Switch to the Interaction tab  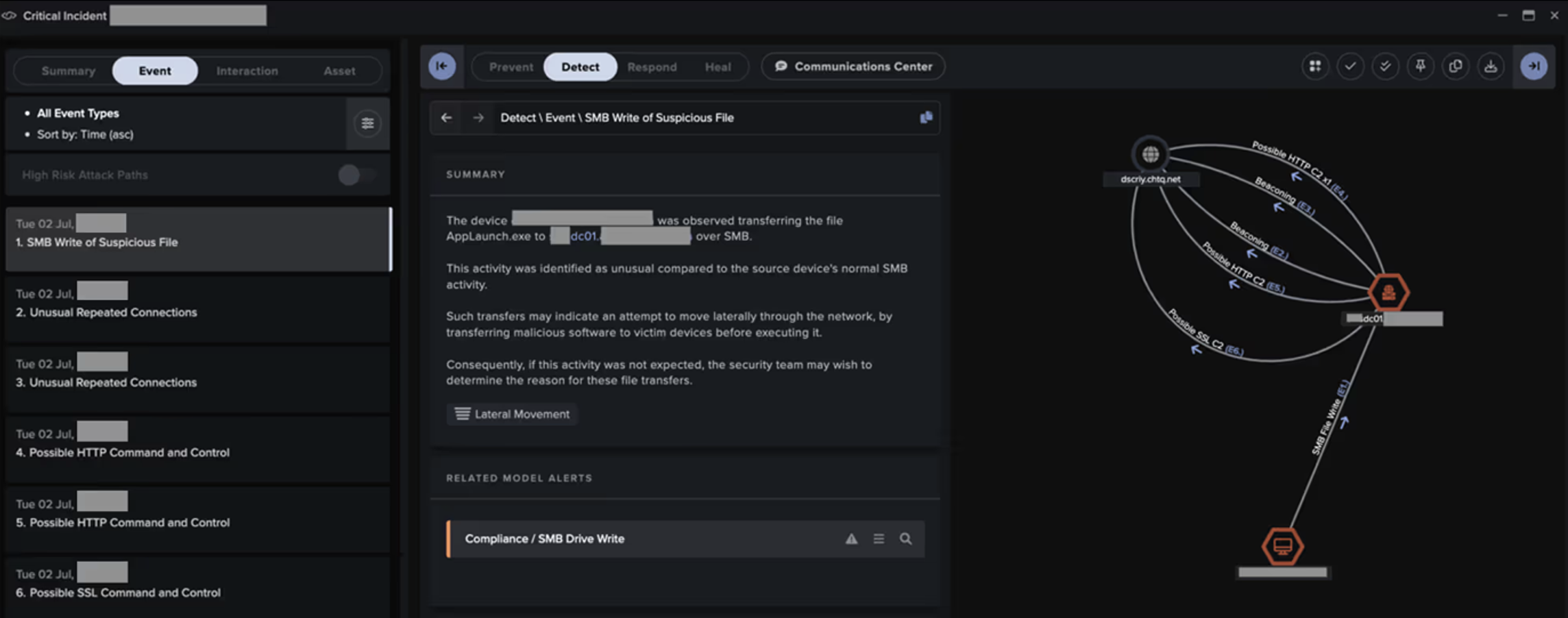click(x=247, y=71)
